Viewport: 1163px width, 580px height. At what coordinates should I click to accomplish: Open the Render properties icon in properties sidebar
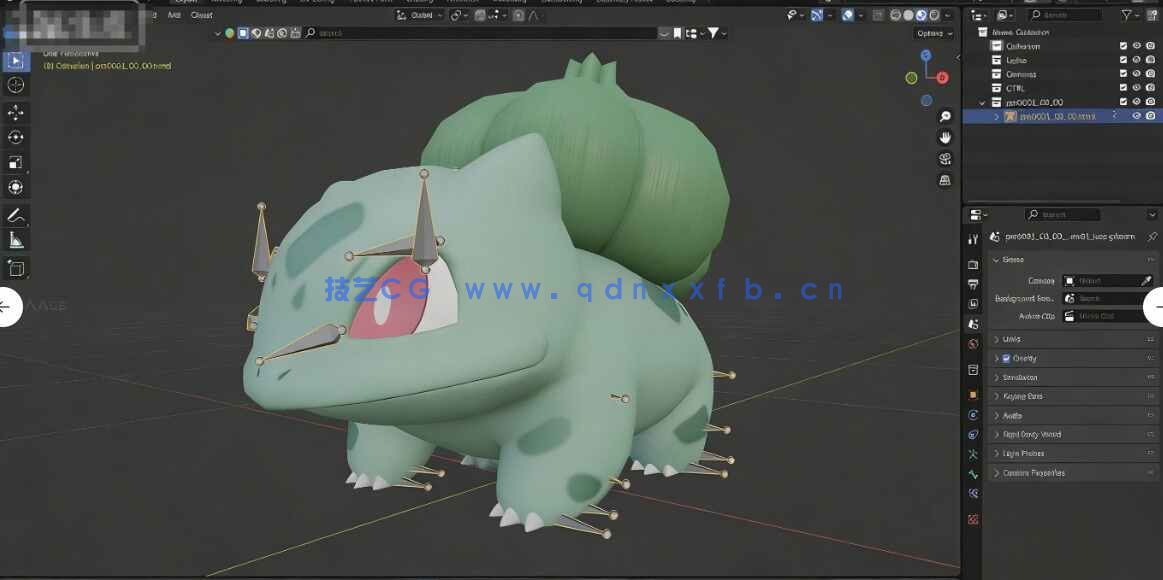click(x=972, y=264)
